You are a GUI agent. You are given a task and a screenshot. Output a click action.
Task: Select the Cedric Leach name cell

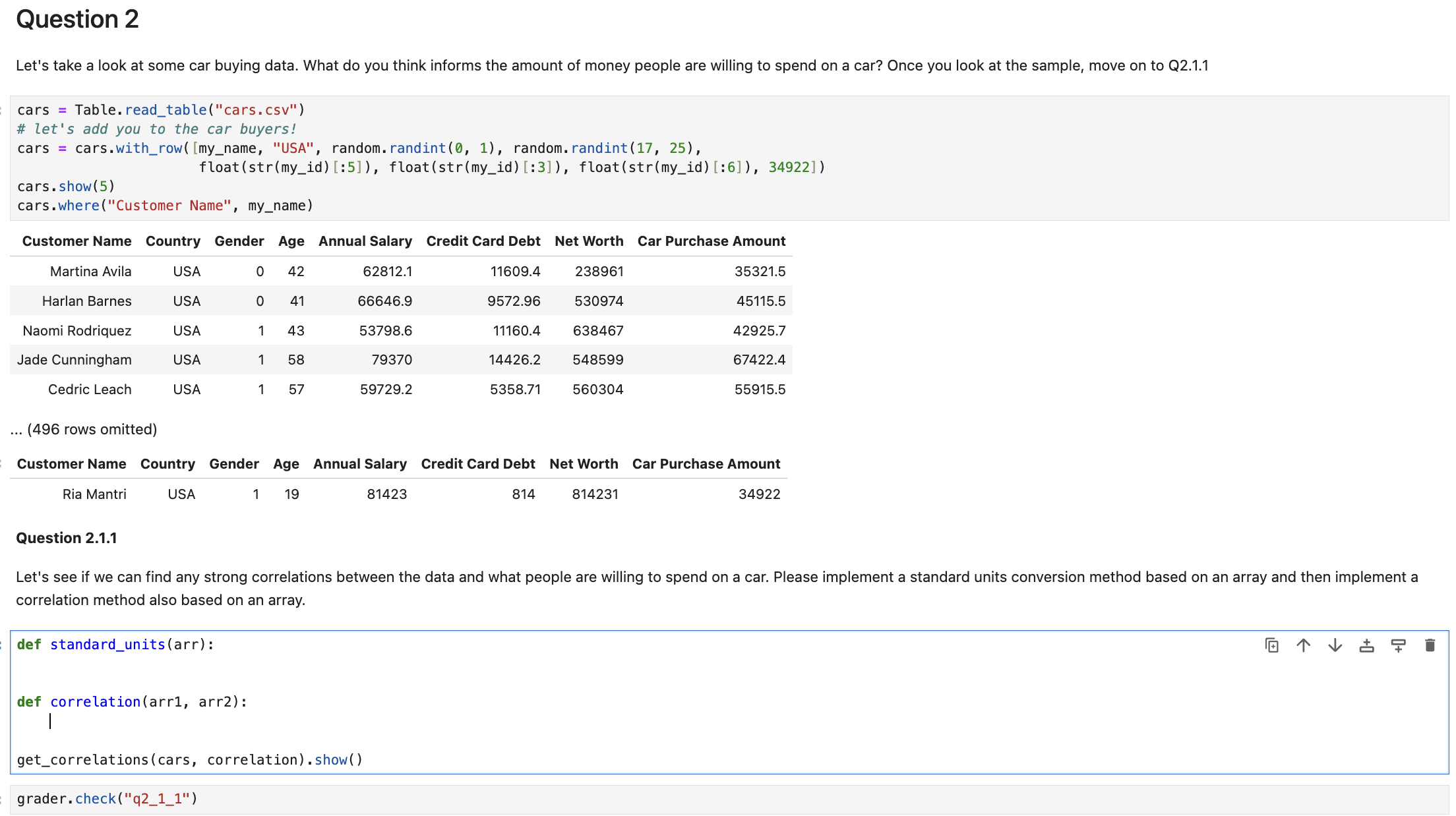pyautogui.click(x=90, y=390)
